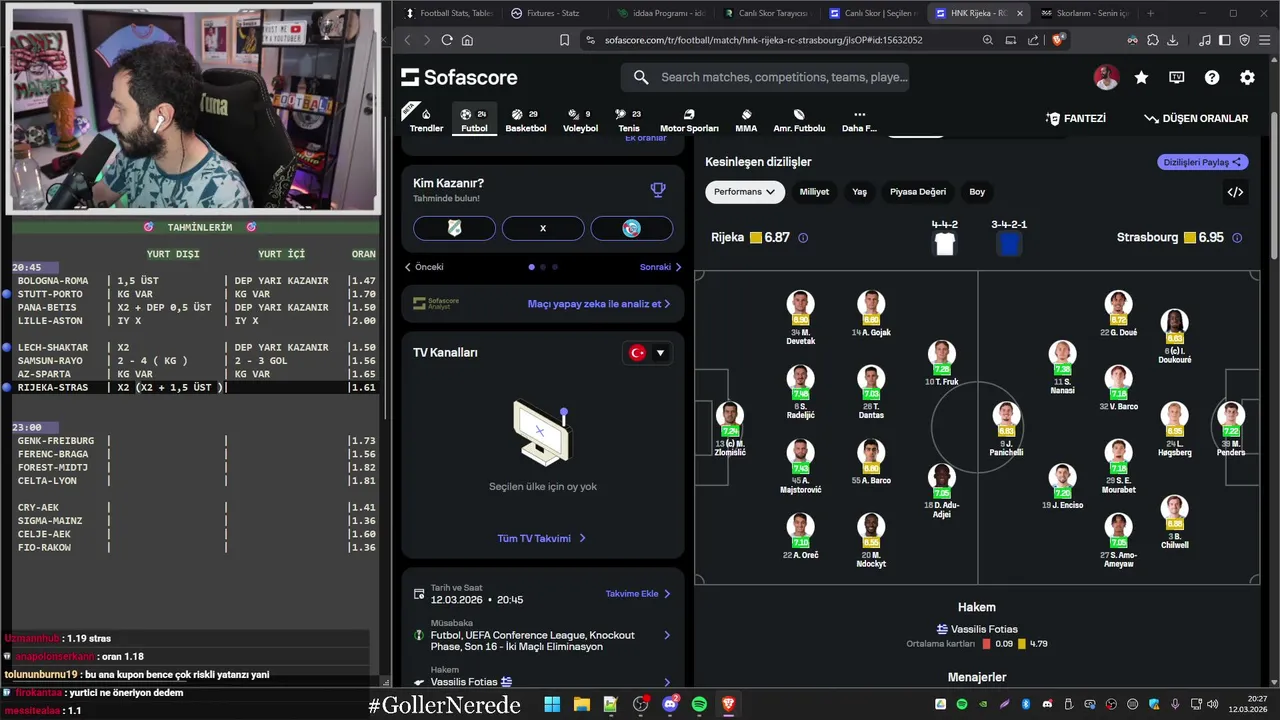The height and width of the screenshot is (720, 1280).
Task: Bookmark page with bookmark icon
Action: coord(565,40)
